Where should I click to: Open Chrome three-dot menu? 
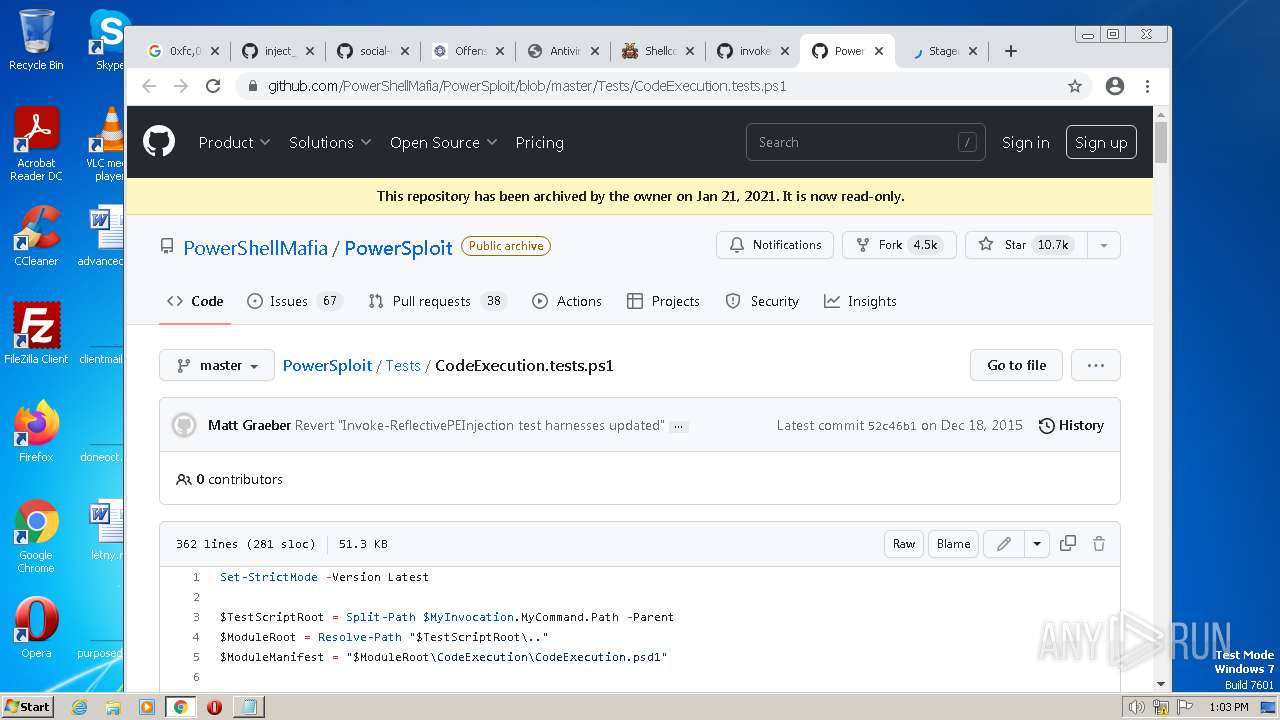pyautogui.click(x=1147, y=86)
